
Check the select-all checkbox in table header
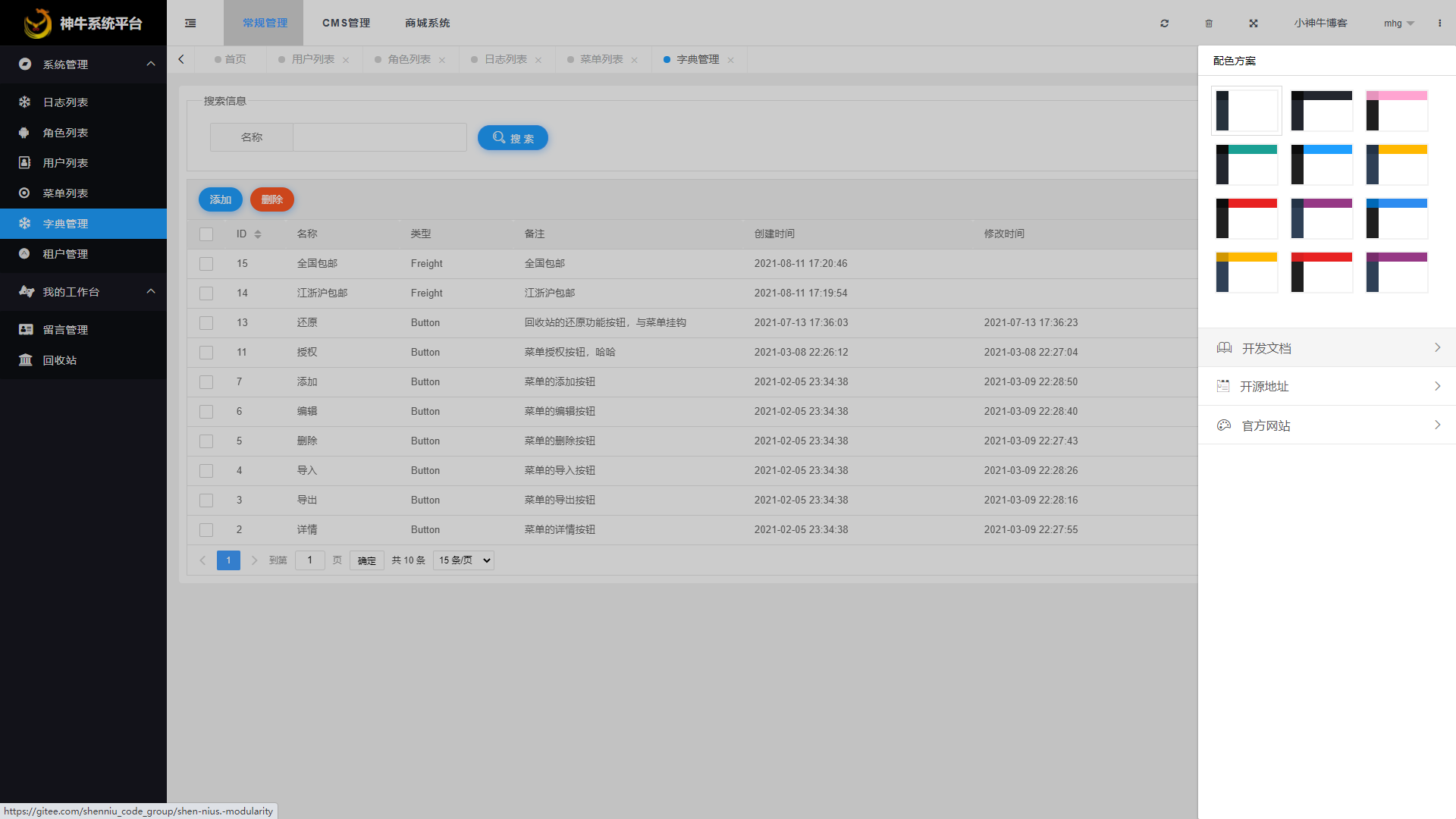pos(206,234)
